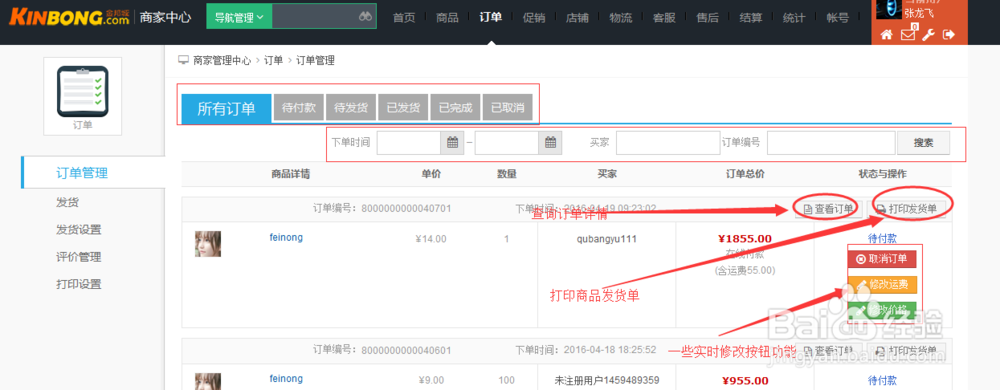This screenshot has width=1000, height=390.
Task: Open the 商品 nav menu
Action: point(447,18)
